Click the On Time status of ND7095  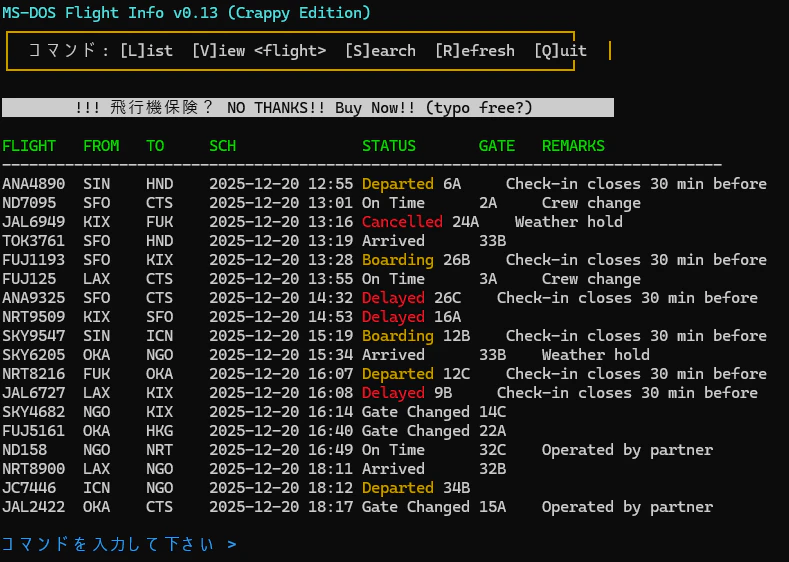click(x=393, y=203)
